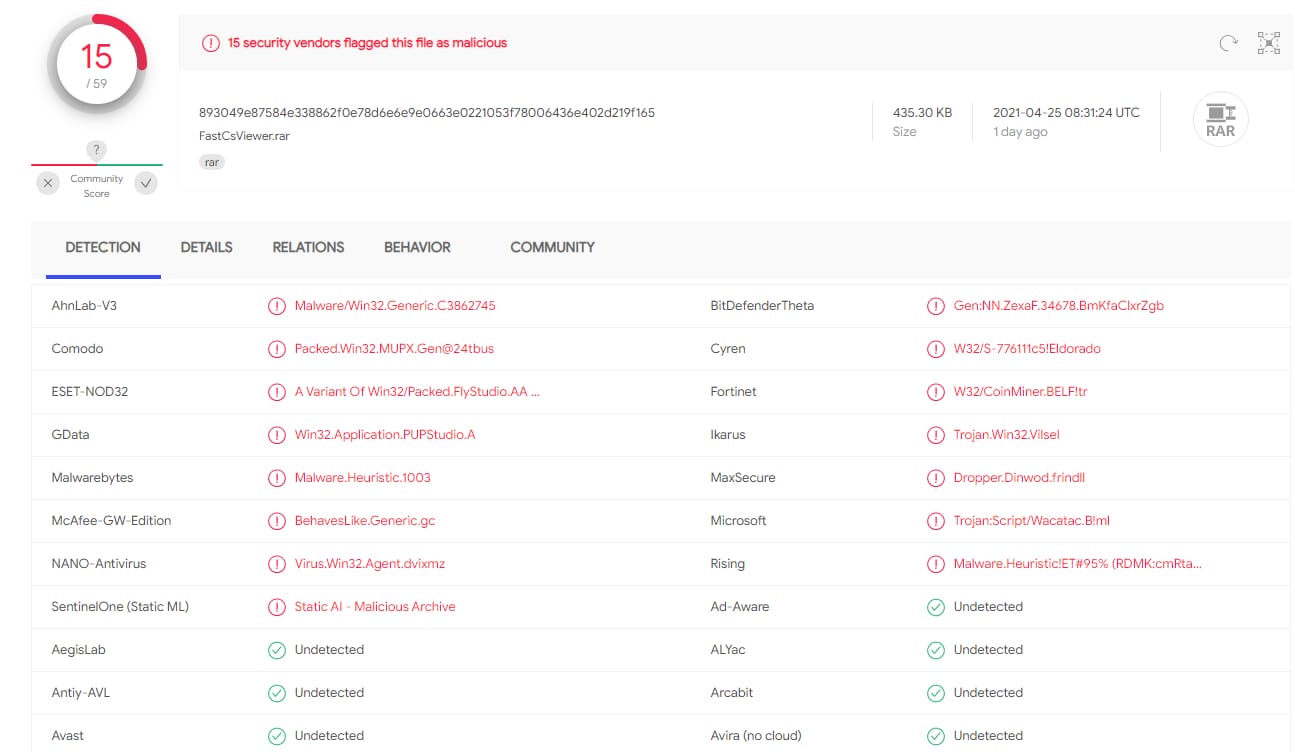Viewport: 1295px width, 752px height.
Task: Click the community score question mark icon
Action: (96, 150)
